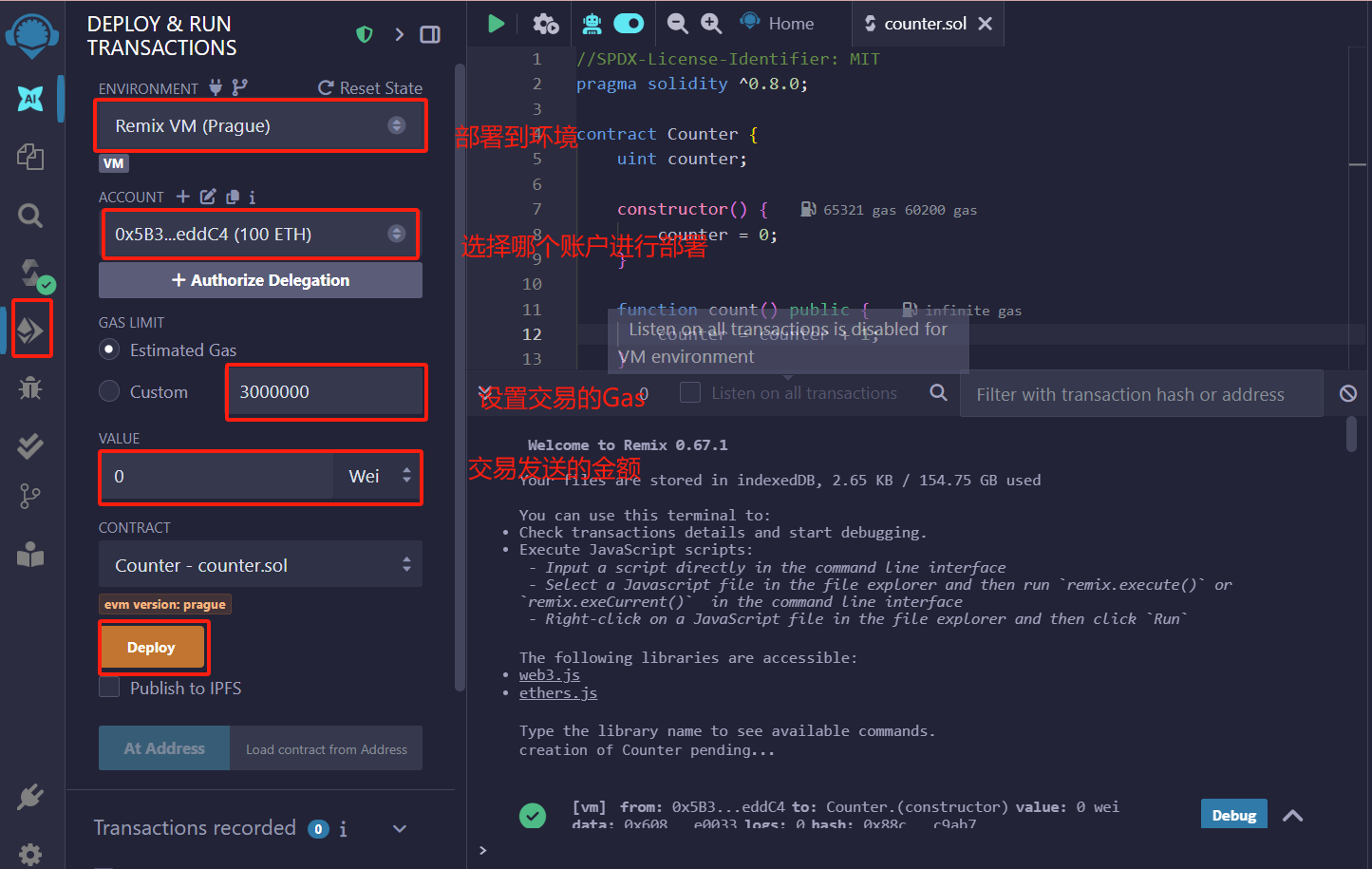Click the transaction hash filter field

[1140, 393]
